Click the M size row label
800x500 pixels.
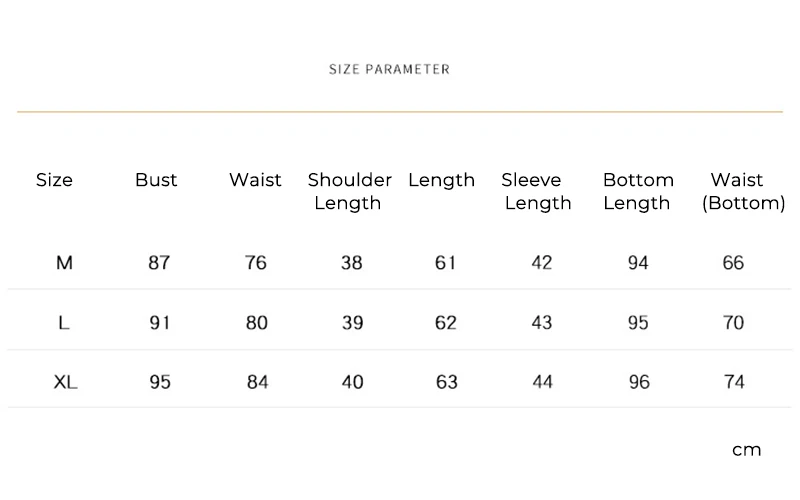tap(64, 263)
